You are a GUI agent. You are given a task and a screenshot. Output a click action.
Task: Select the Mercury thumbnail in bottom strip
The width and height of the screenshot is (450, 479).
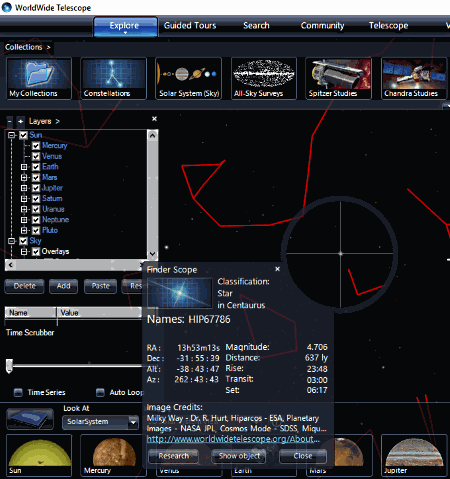113,455
